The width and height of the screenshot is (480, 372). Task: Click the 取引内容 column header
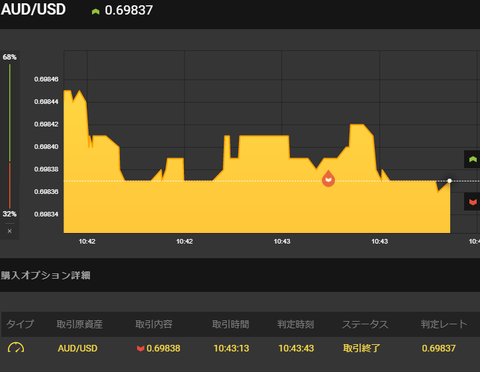point(154,324)
